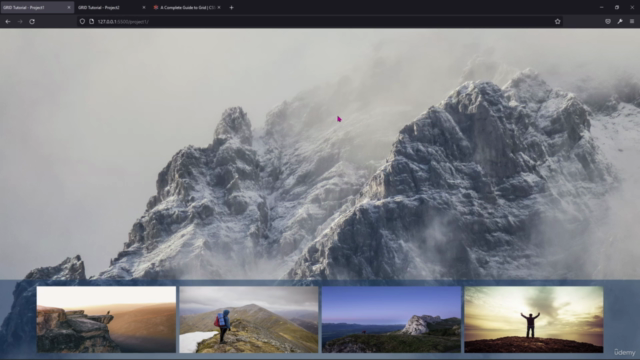Select the hiker with blue backpack thumbnail
The image size is (640, 360).
pyautogui.click(x=249, y=319)
